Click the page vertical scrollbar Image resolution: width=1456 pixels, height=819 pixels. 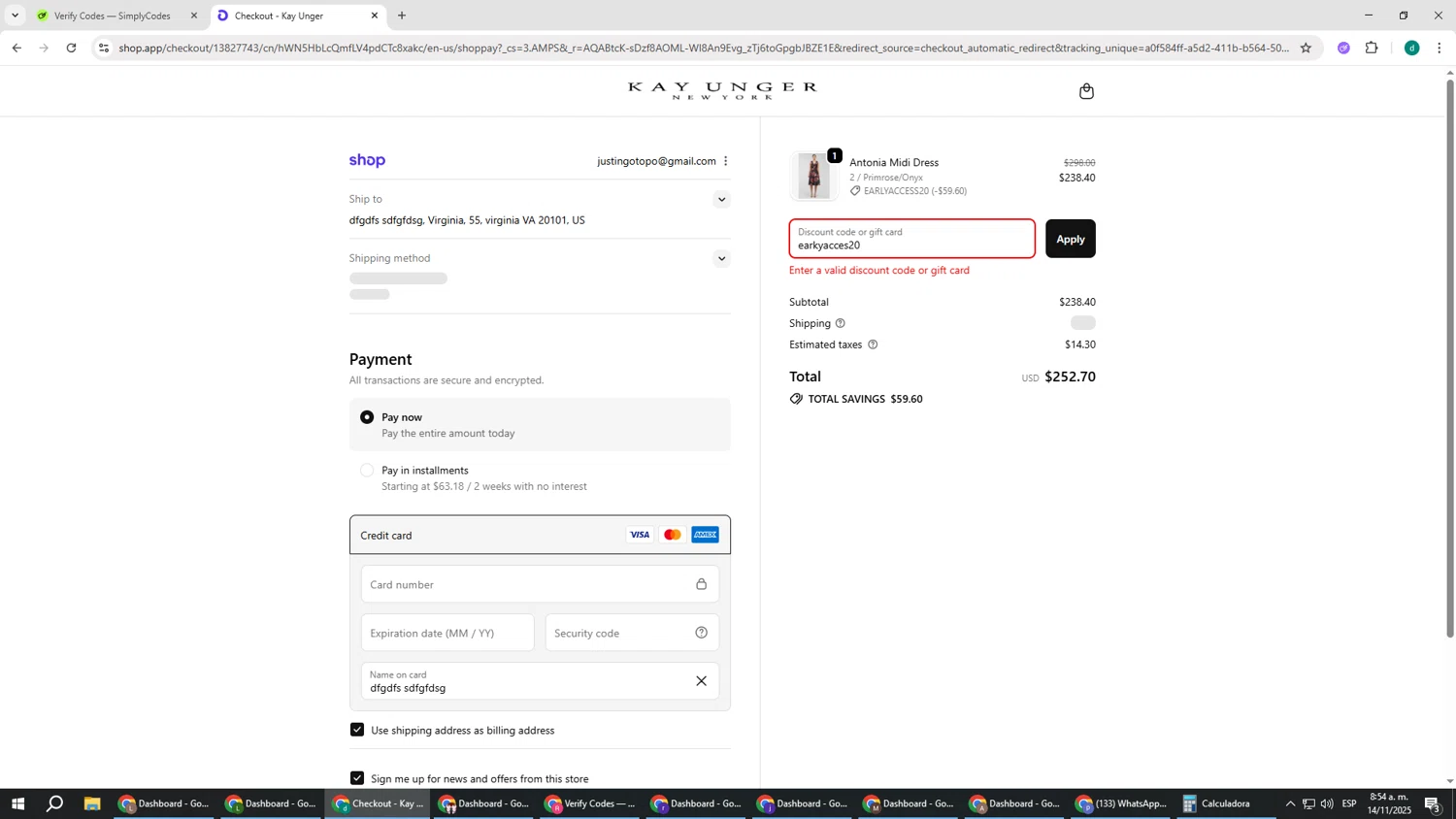[1450, 359]
